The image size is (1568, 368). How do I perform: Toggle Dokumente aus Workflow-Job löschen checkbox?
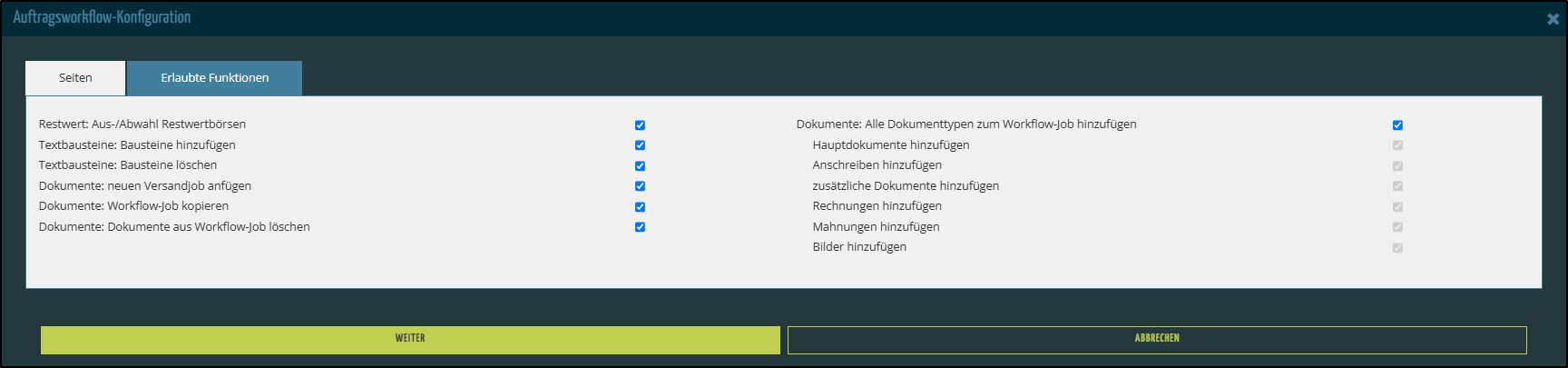pyautogui.click(x=640, y=227)
